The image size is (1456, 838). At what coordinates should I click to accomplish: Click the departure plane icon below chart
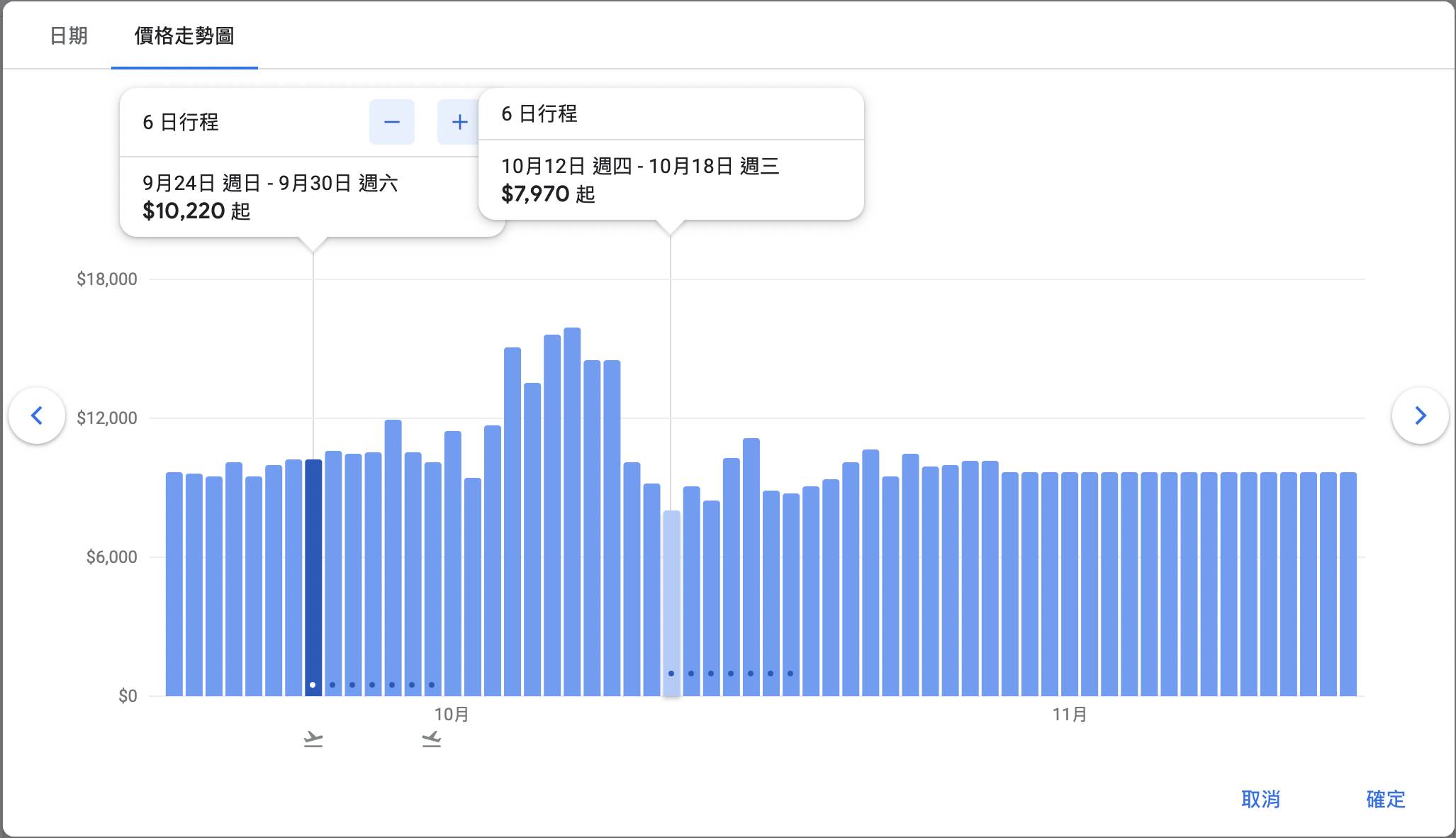pyautogui.click(x=313, y=739)
